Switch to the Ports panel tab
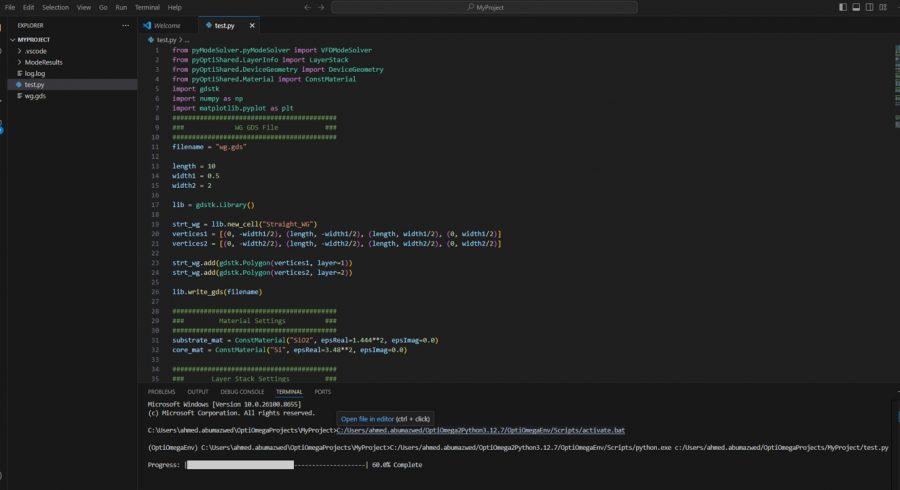The width and height of the screenshot is (900, 490). (323, 392)
